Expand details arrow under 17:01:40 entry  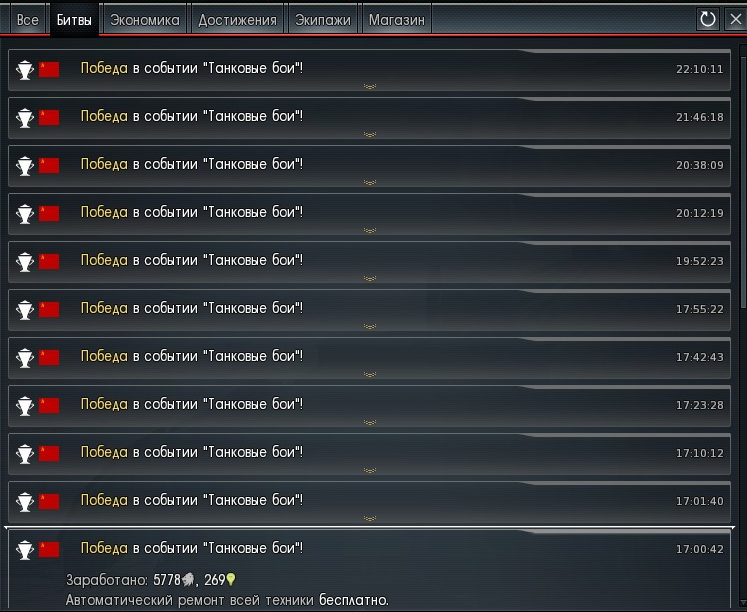coord(370,518)
